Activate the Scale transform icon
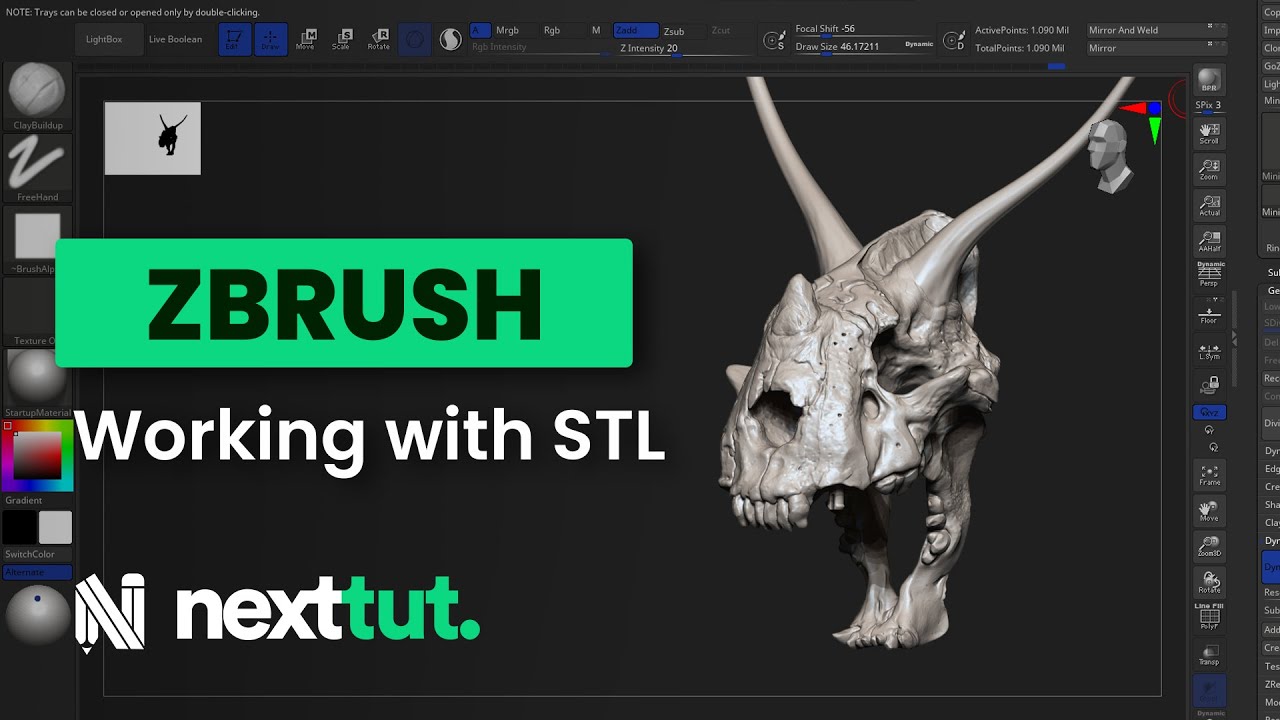Image resolution: width=1280 pixels, height=720 pixels. (341, 39)
